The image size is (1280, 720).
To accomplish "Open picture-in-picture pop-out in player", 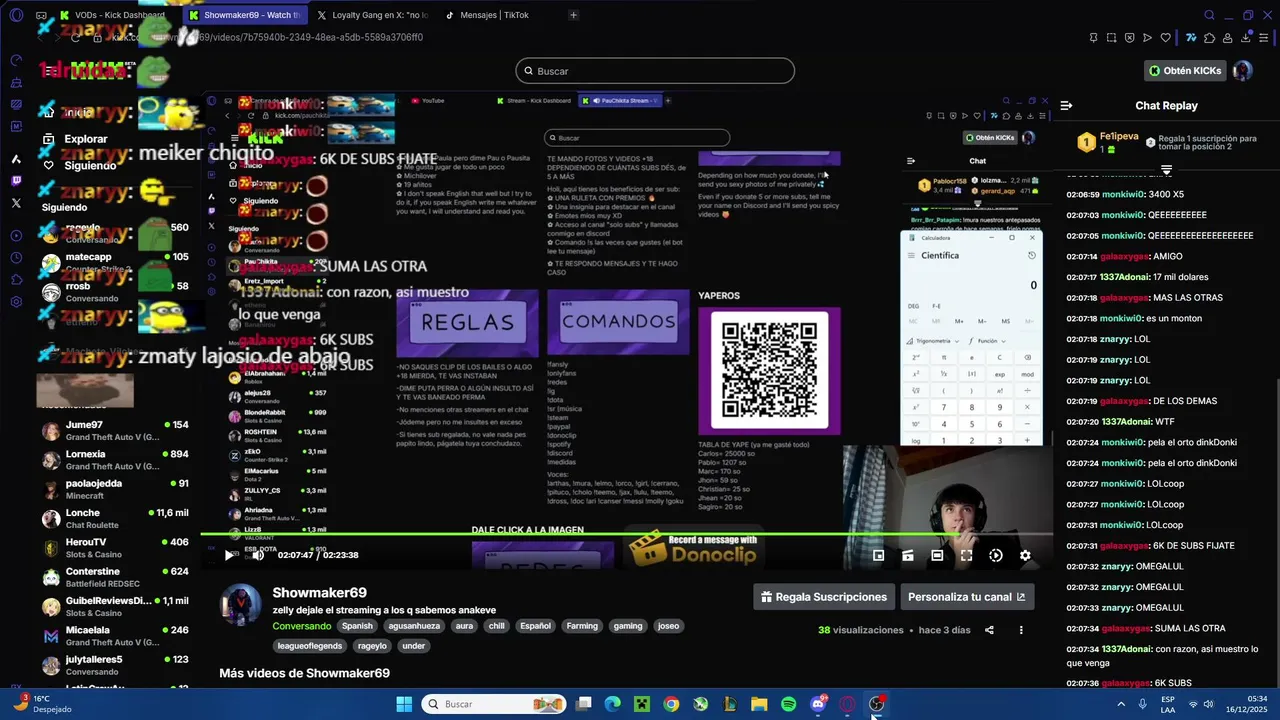I will coord(878,555).
